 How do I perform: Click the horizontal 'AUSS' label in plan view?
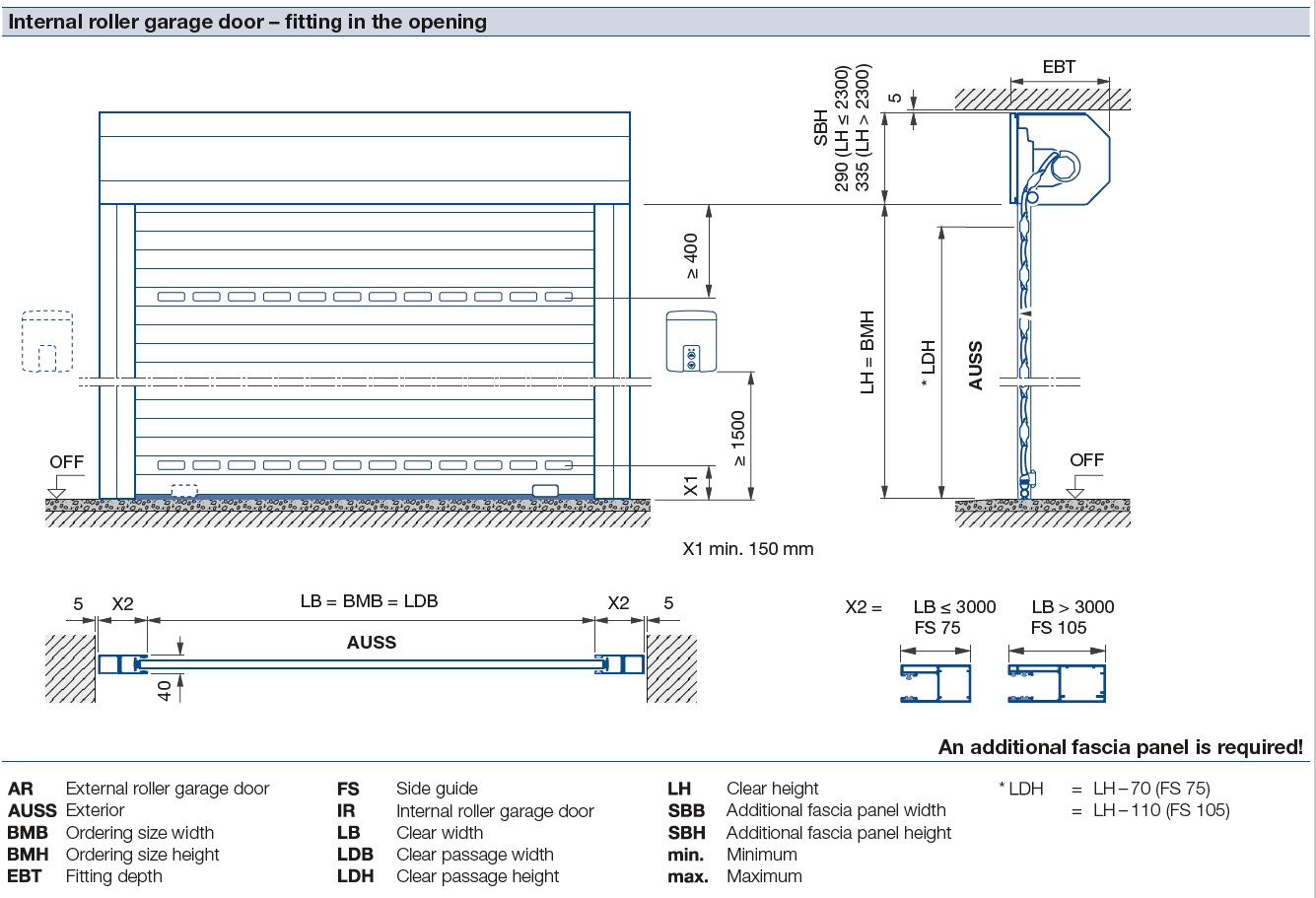pyautogui.click(x=371, y=643)
